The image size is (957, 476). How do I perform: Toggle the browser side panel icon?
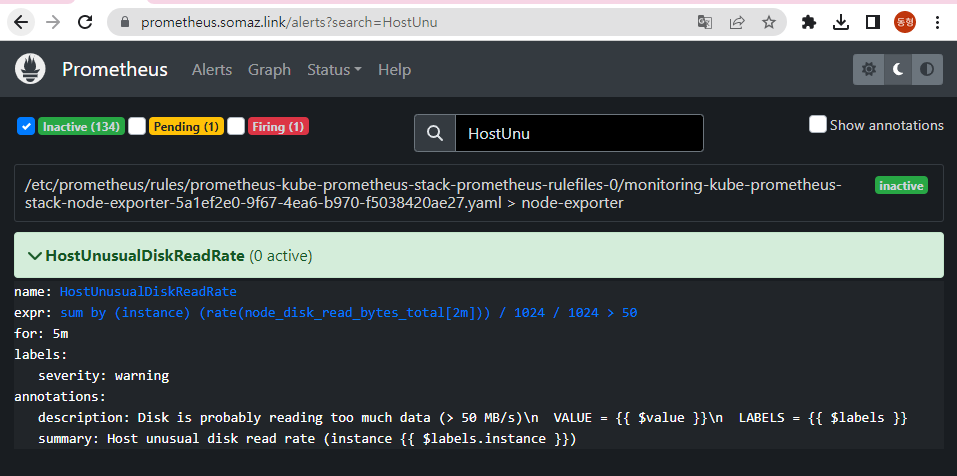(873, 23)
